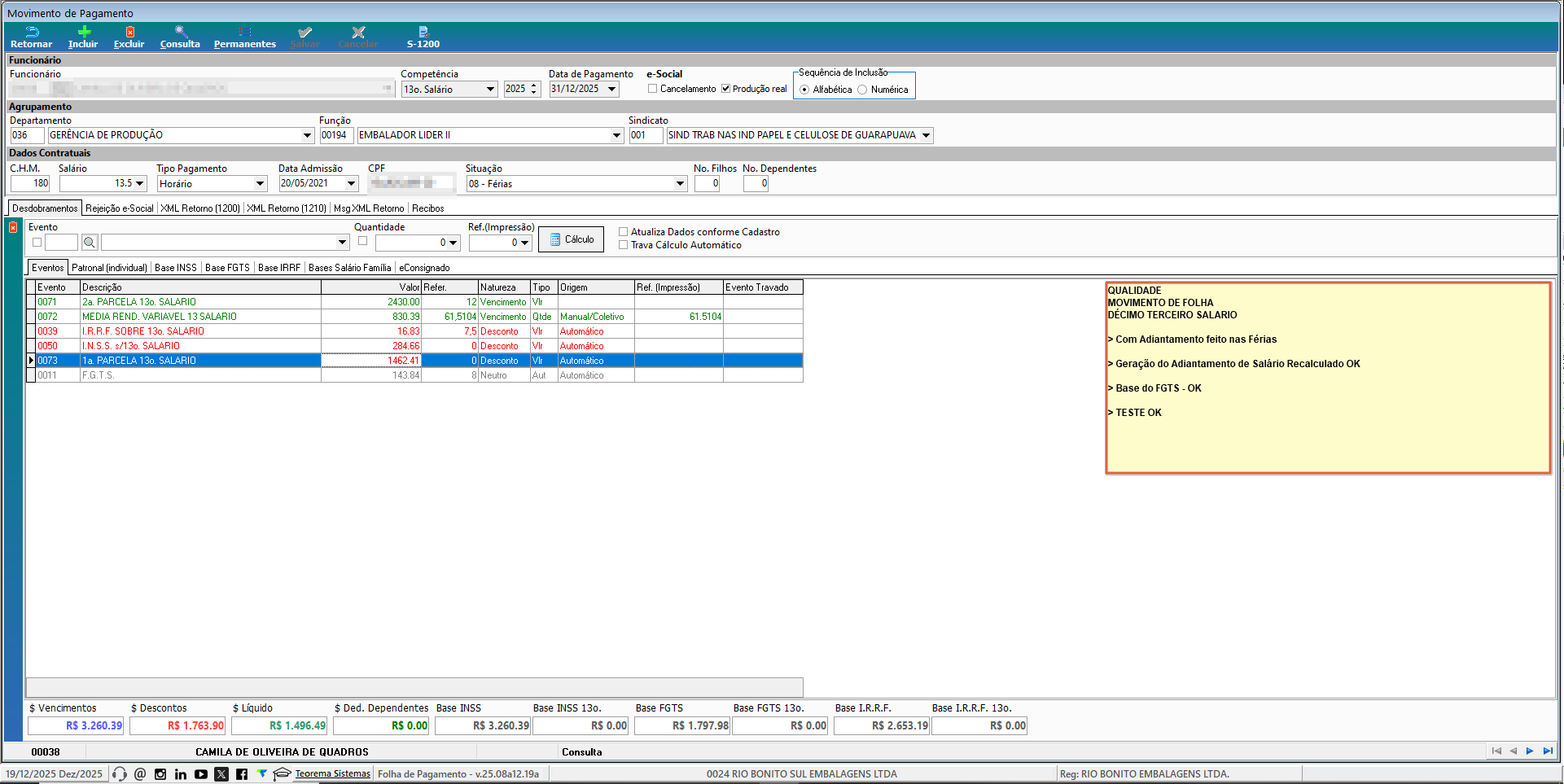The image size is (1564, 784).
Task: Open the YouTube icon in status bar
Action: [201, 774]
